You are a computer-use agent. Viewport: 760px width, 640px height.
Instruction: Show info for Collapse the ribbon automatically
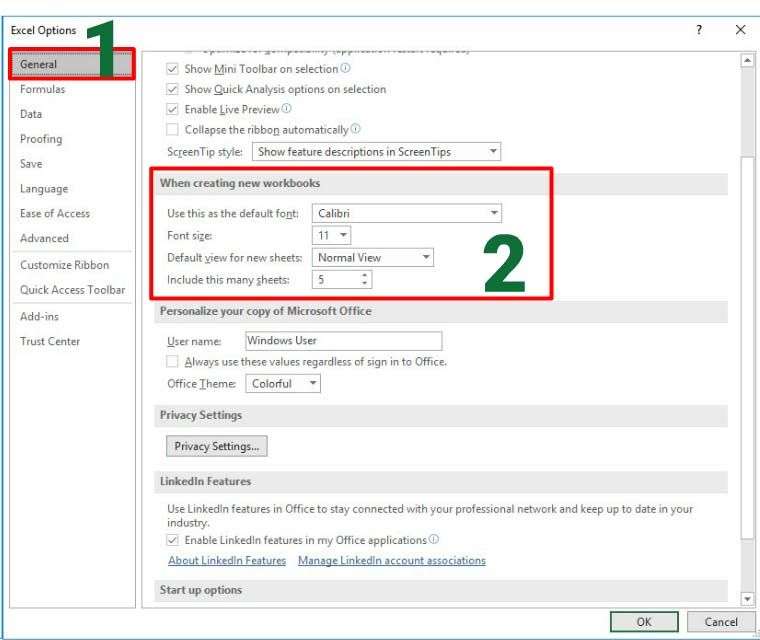coord(355,129)
